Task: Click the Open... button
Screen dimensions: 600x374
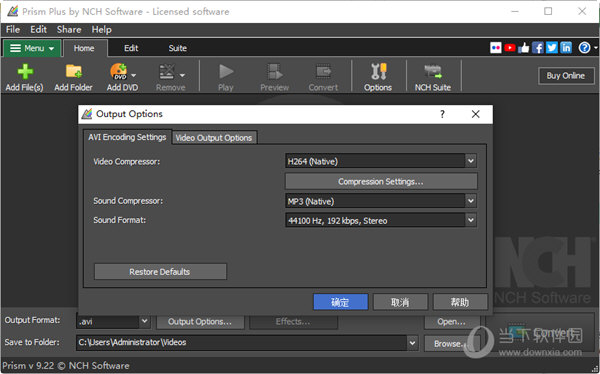Action: (x=452, y=322)
